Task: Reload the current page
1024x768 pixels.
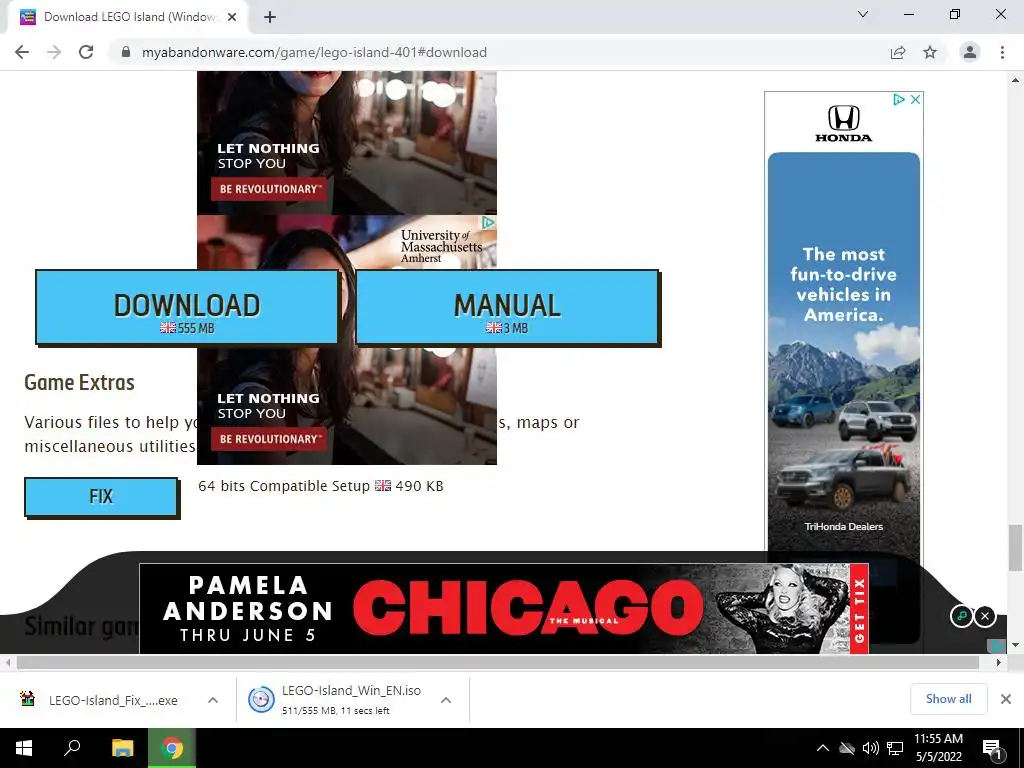Action: [86, 52]
